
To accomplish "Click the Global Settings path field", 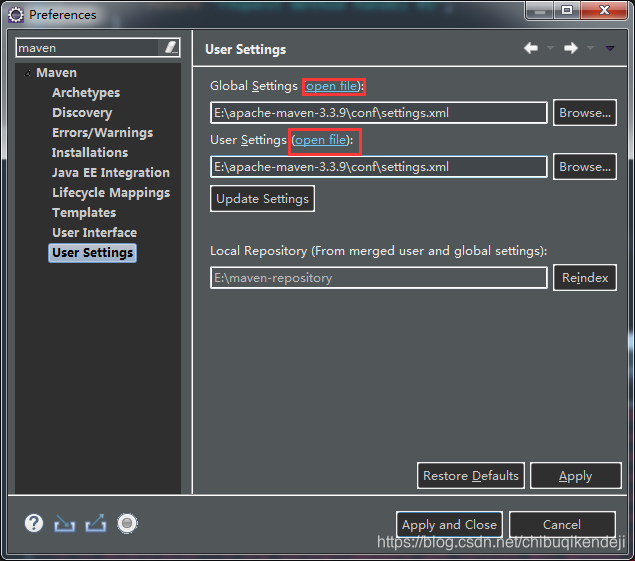I will tap(379, 113).
